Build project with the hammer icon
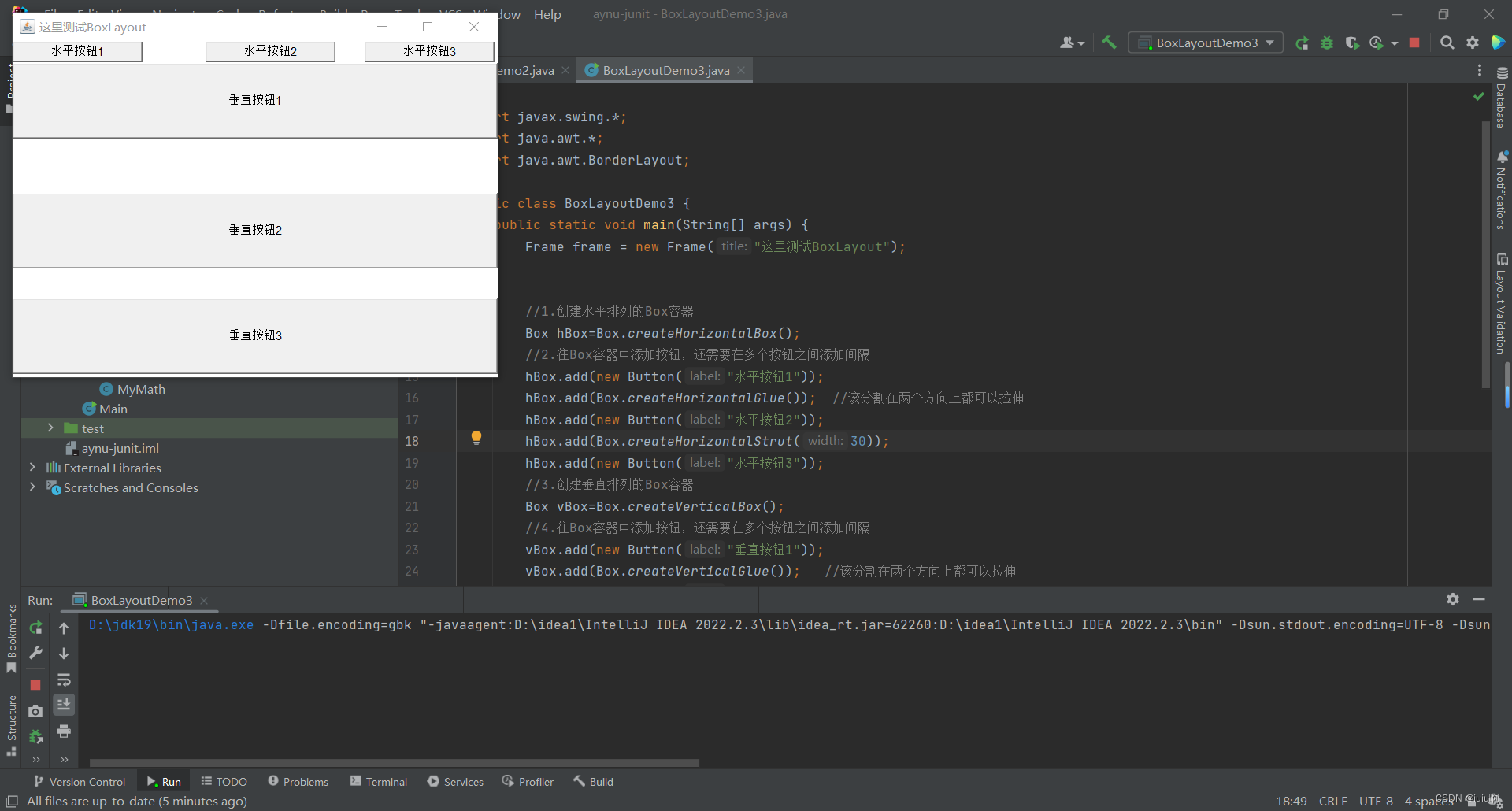This screenshot has height=811, width=1512. pos(1109,43)
